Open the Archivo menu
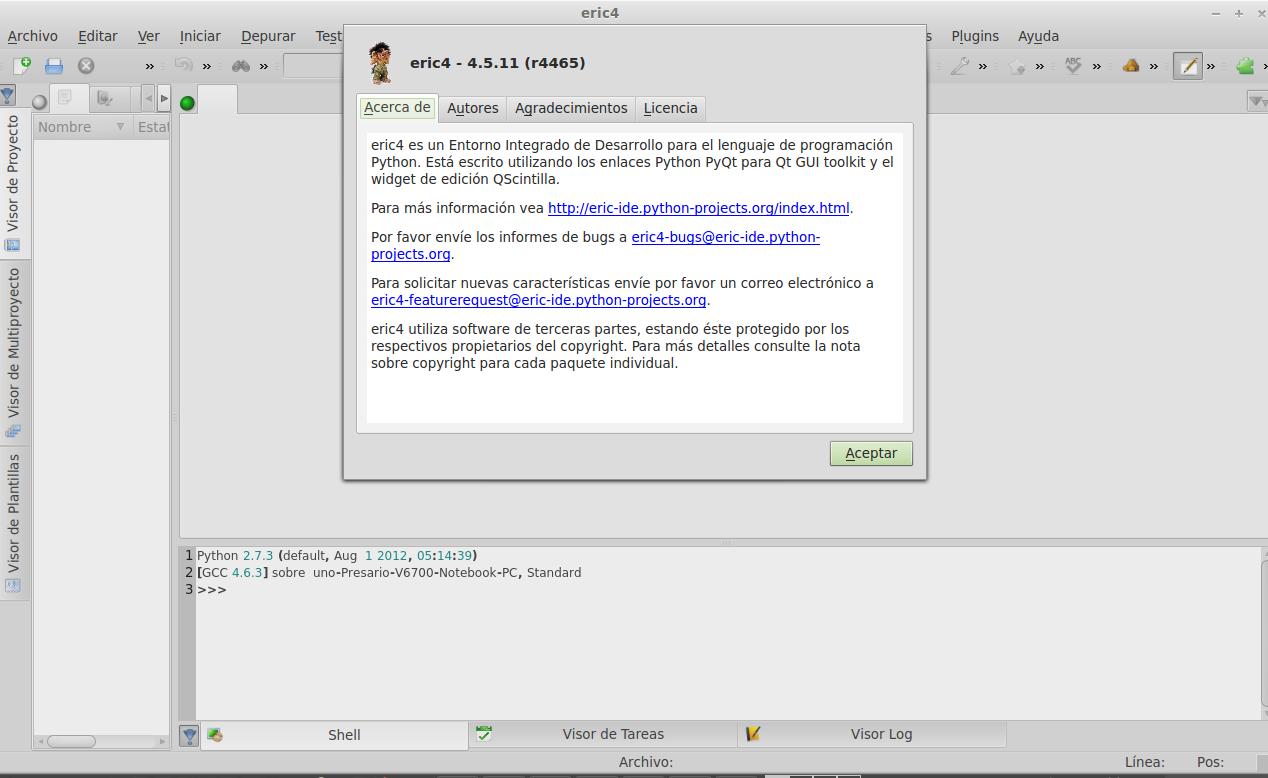 click(32, 36)
